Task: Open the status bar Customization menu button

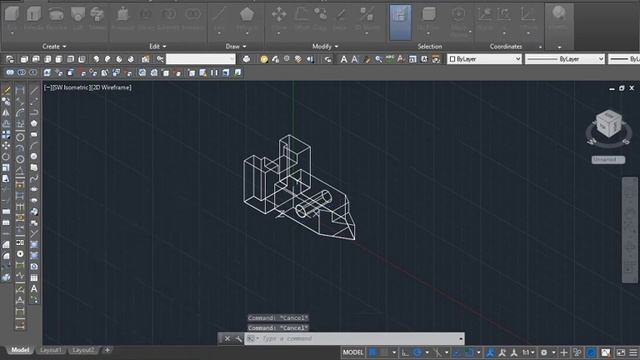Action: 633,352
